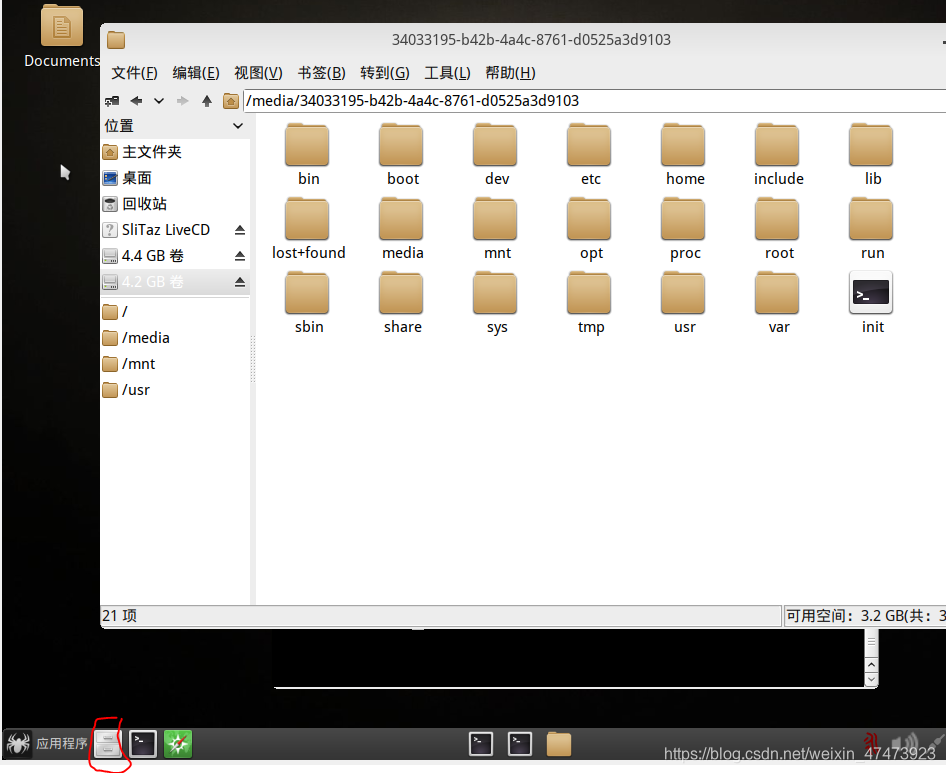The image size is (946, 773).
Task: Open the home folder icon
Action: 684,145
